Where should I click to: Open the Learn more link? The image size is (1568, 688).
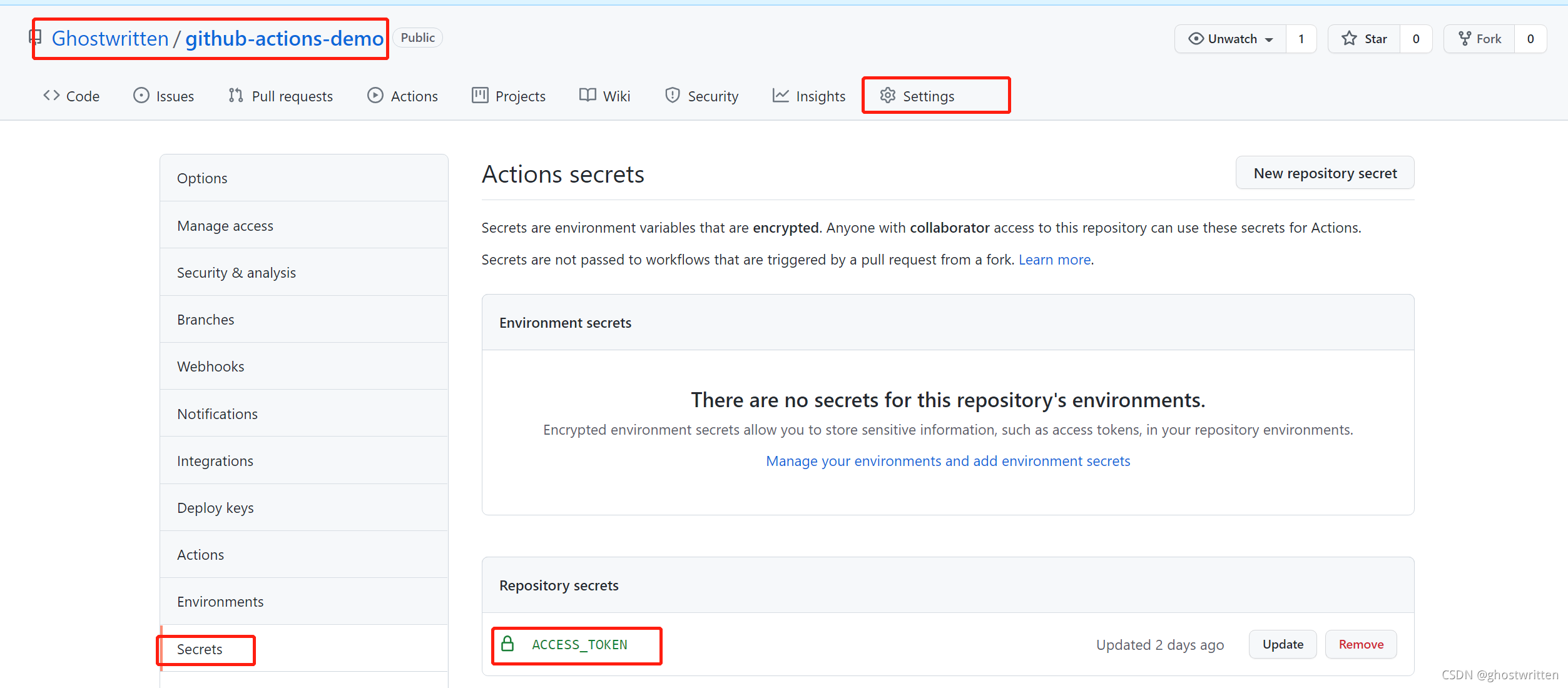click(x=1054, y=260)
